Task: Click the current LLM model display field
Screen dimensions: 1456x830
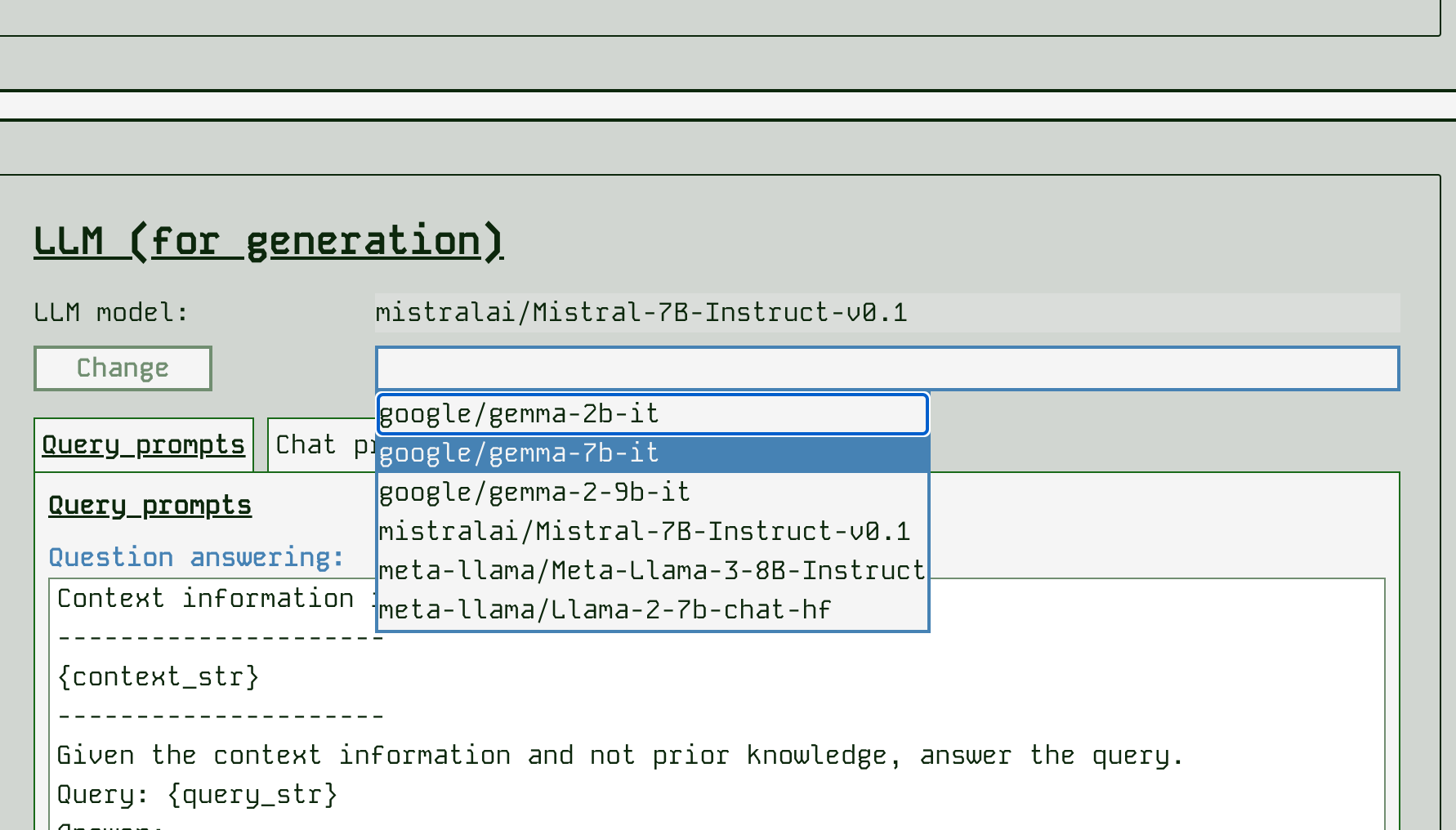Action: [887, 313]
